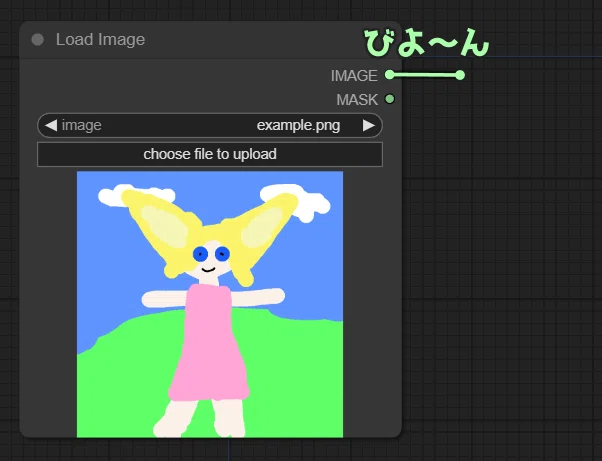Click the dangling end of IMAGE link

click(460, 75)
